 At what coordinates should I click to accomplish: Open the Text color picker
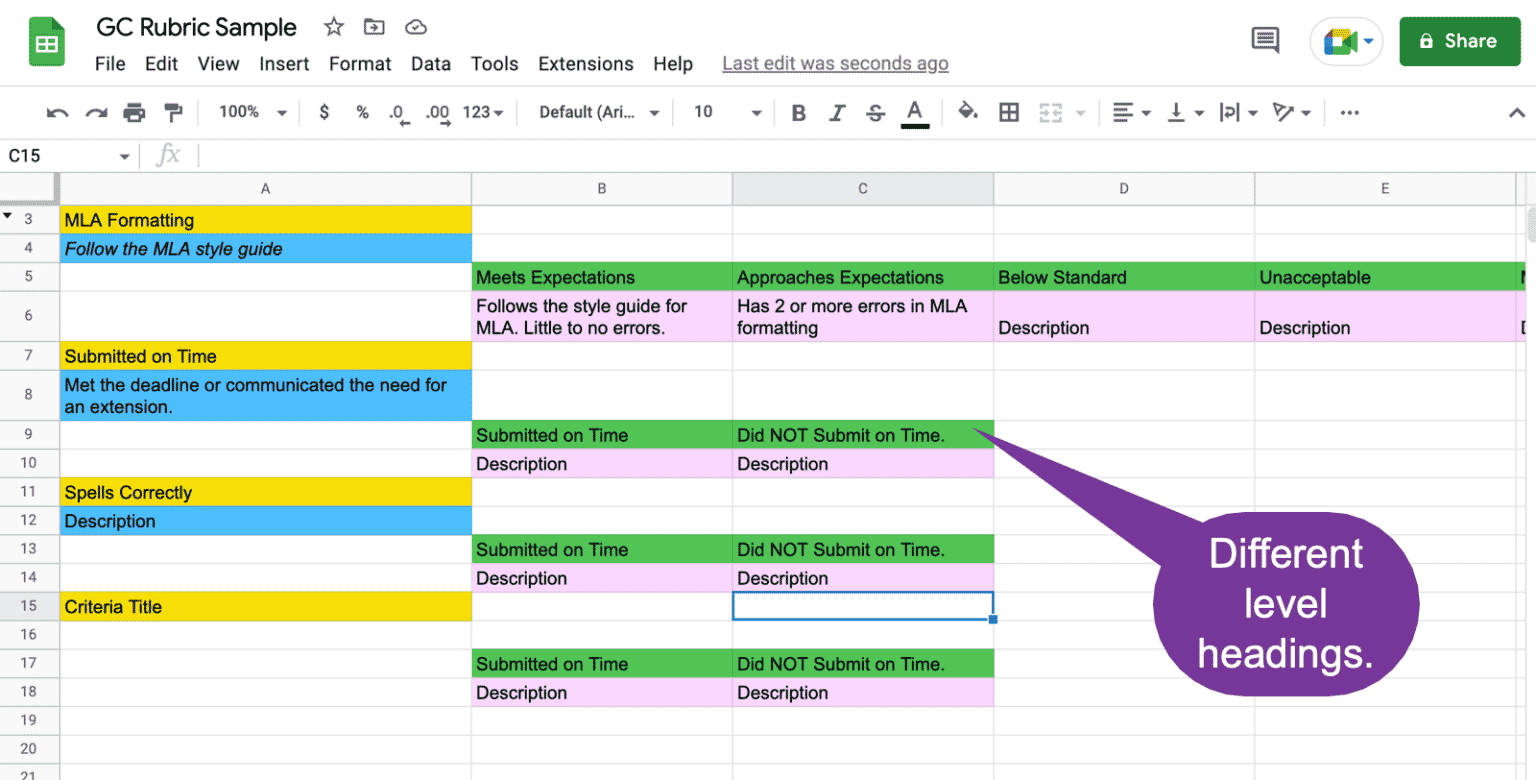(914, 112)
